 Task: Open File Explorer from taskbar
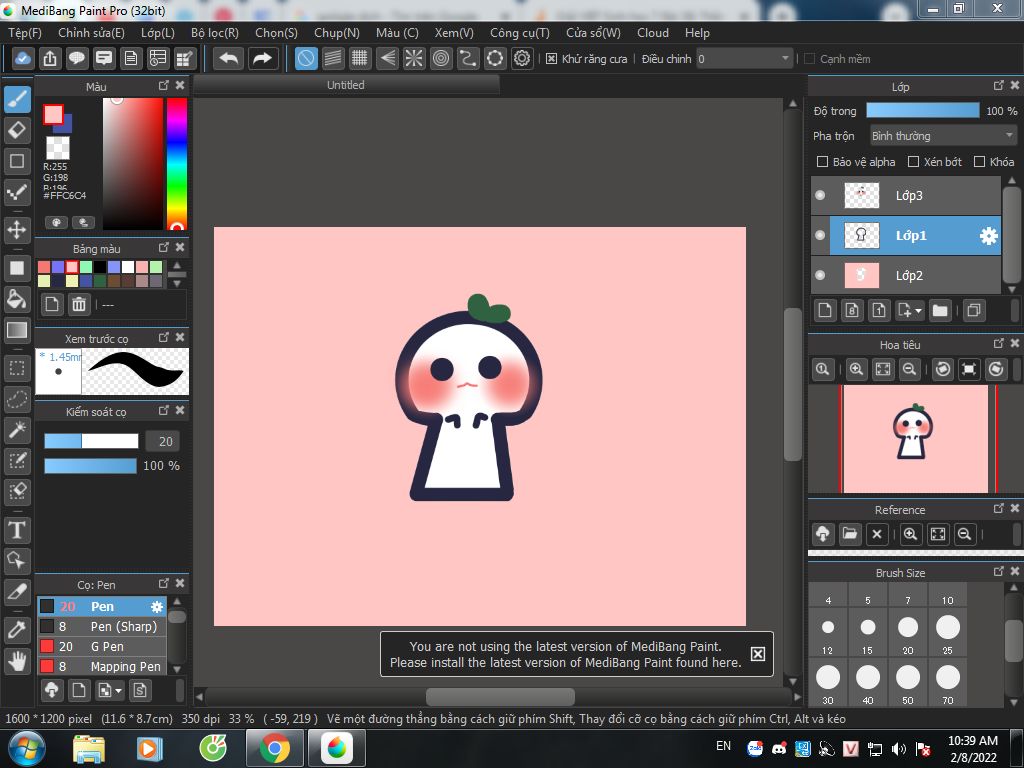[x=89, y=748]
